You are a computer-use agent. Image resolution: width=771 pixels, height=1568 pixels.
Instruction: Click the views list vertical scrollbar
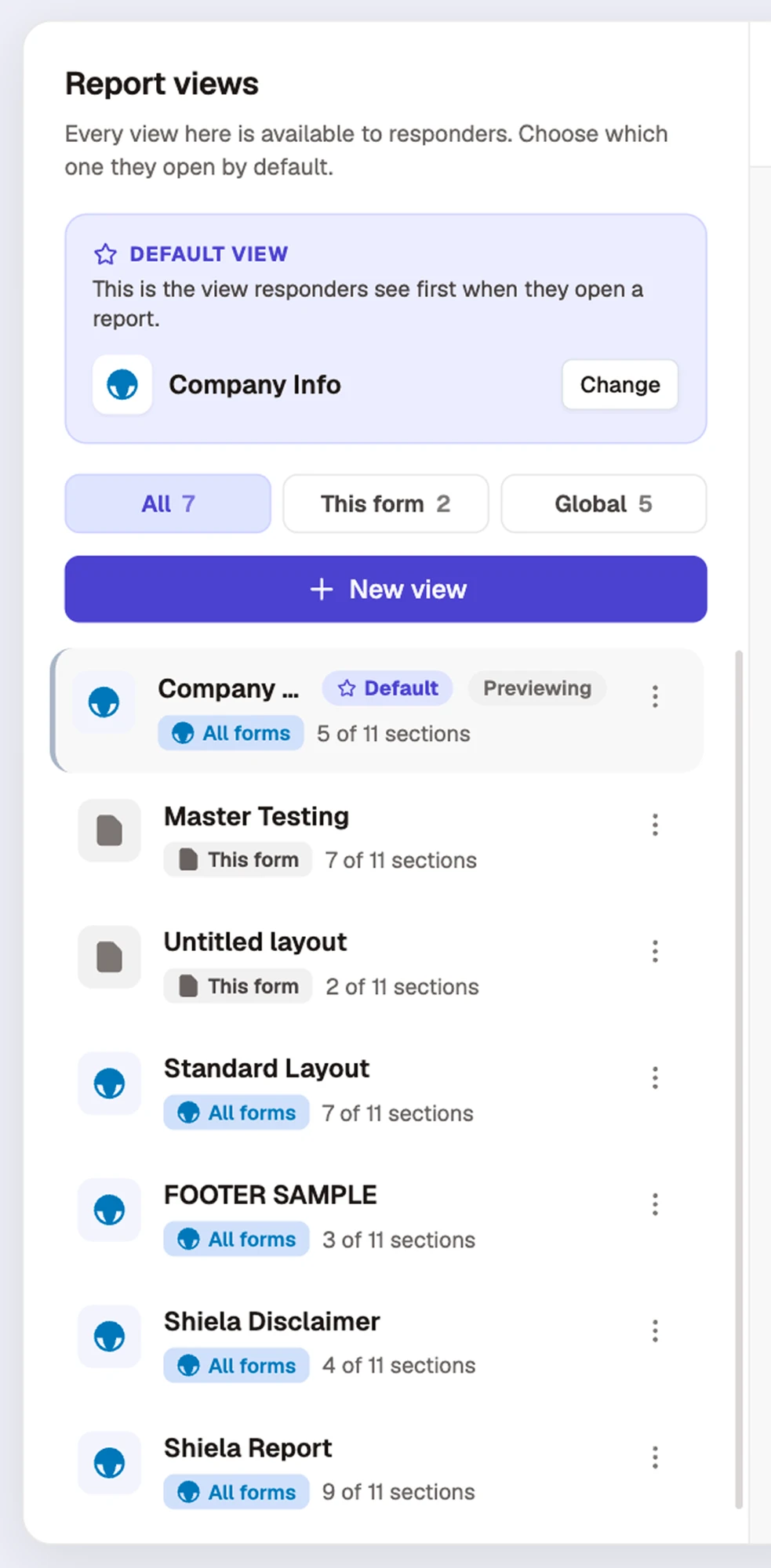point(739,1079)
